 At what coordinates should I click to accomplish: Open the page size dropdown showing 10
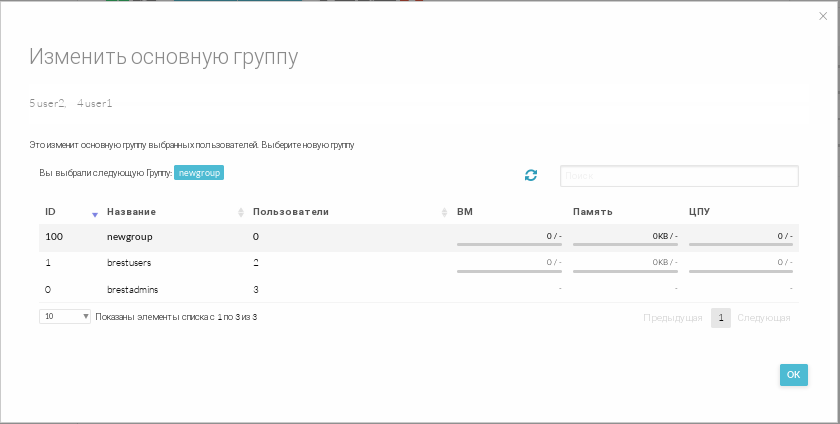pyautogui.click(x=65, y=316)
